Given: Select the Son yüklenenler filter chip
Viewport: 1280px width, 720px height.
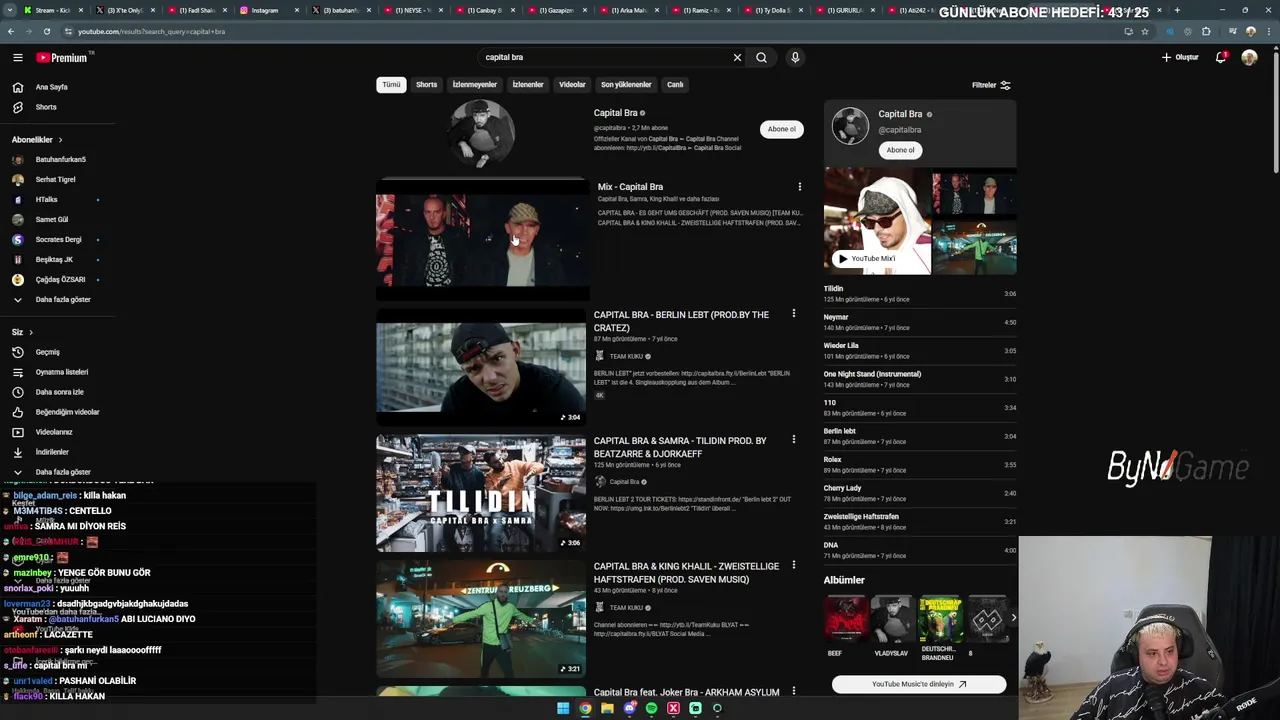Looking at the screenshot, I should pos(626,85).
